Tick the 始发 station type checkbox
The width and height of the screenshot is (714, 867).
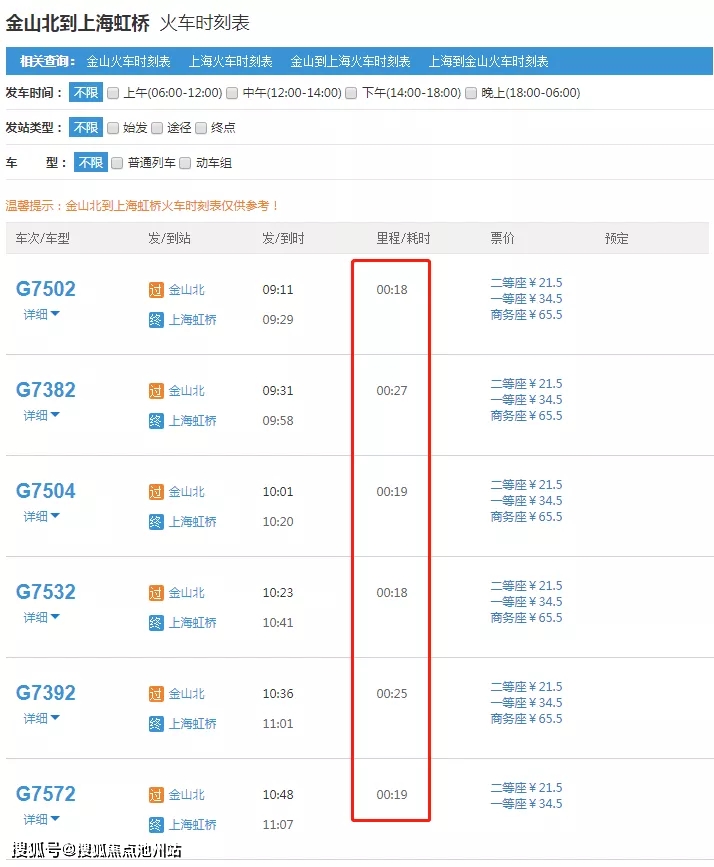click(x=113, y=128)
